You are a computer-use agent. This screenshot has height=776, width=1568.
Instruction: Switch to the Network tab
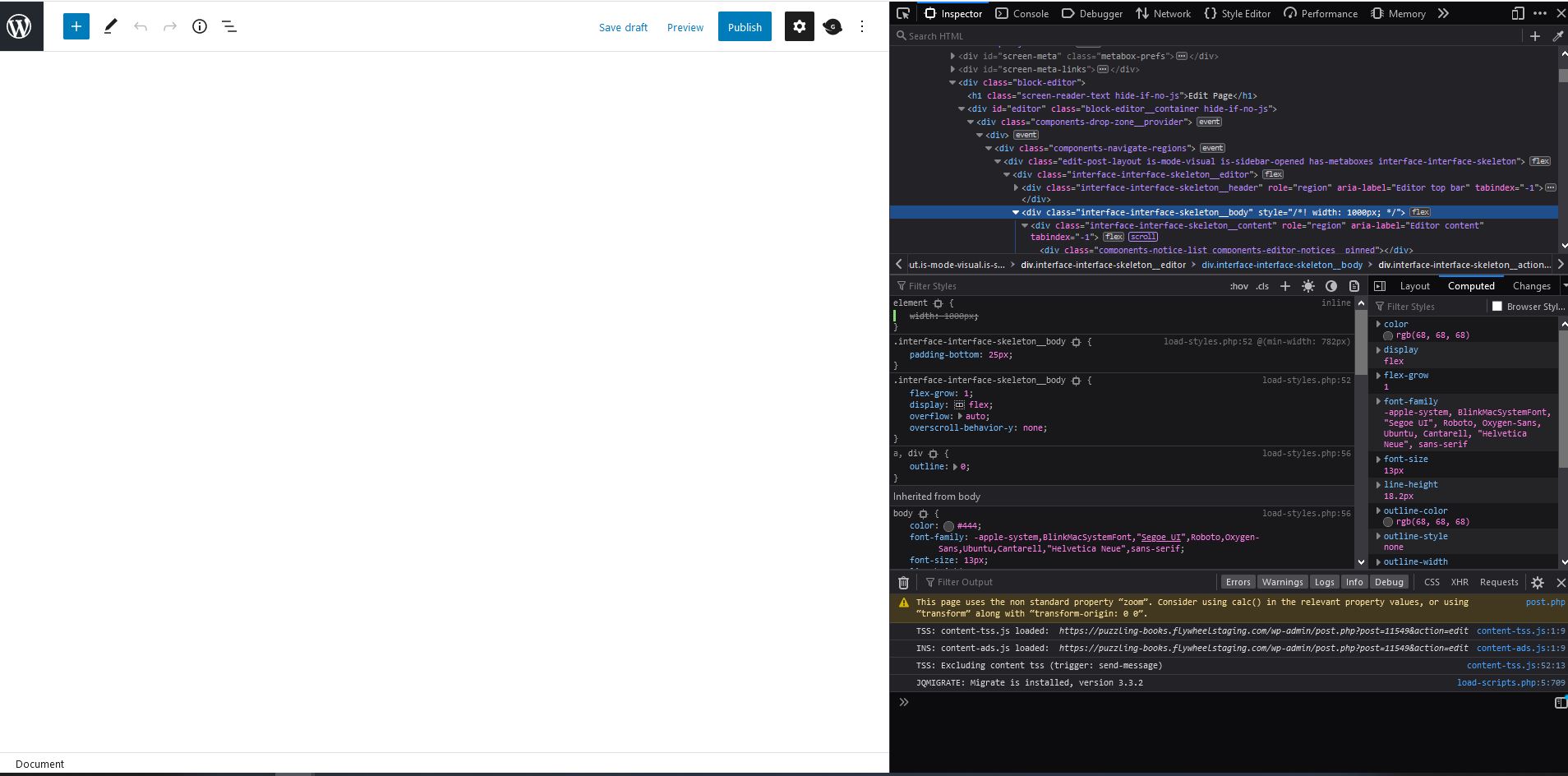click(x=1163, y=13)
